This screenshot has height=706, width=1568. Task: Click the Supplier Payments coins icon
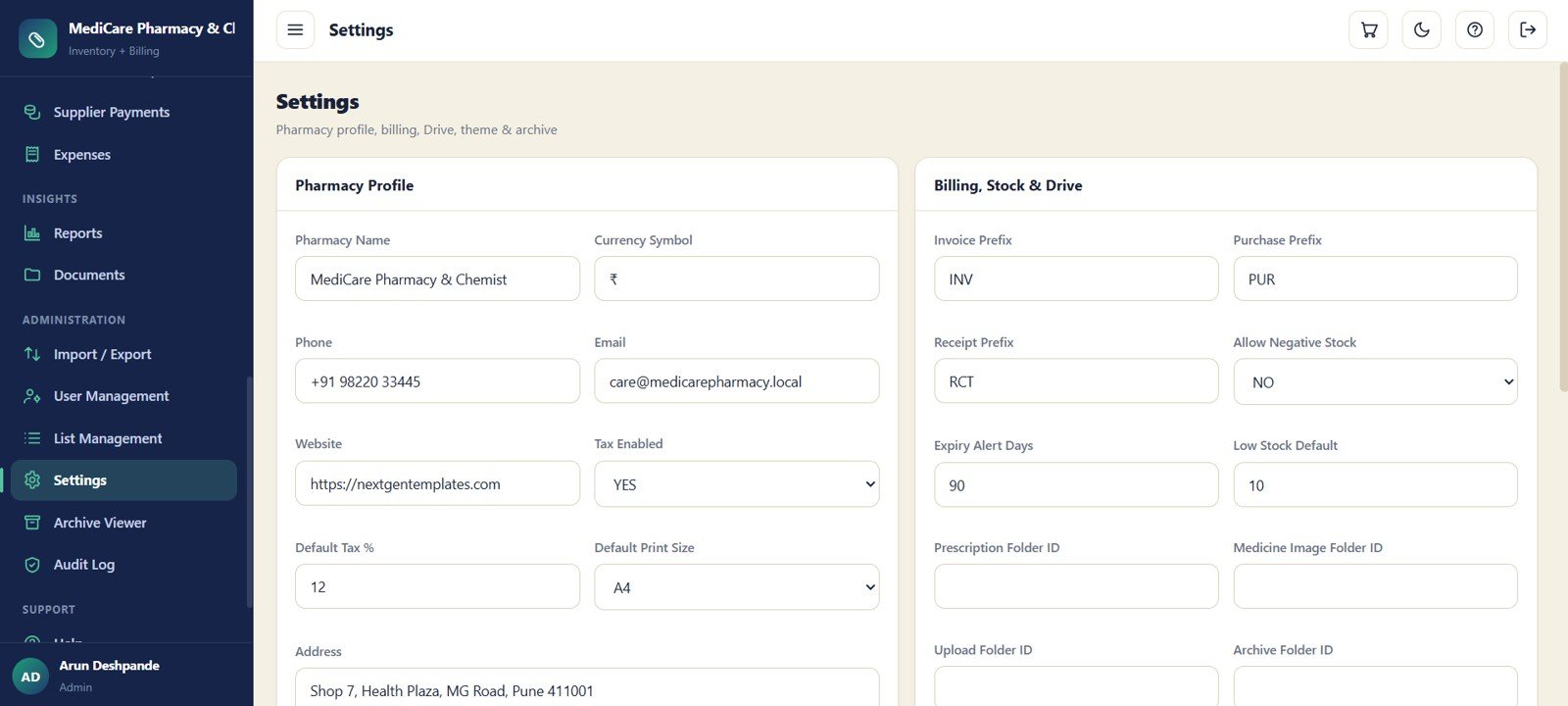[x=32, y=112]
